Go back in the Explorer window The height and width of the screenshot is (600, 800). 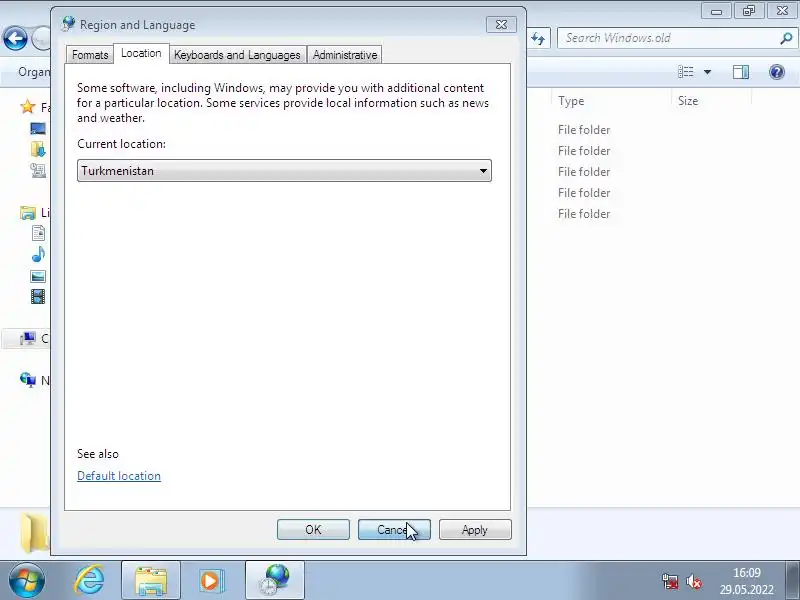click(15, 38)
